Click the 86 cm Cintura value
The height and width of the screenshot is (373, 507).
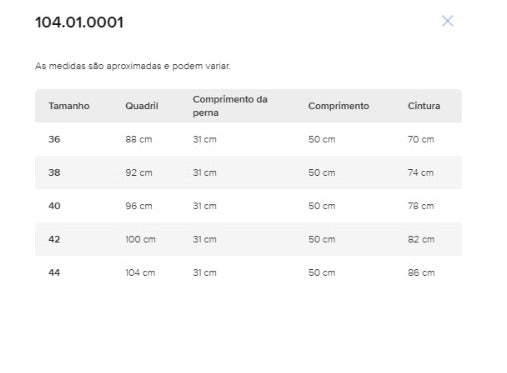(x=421, y=273)
